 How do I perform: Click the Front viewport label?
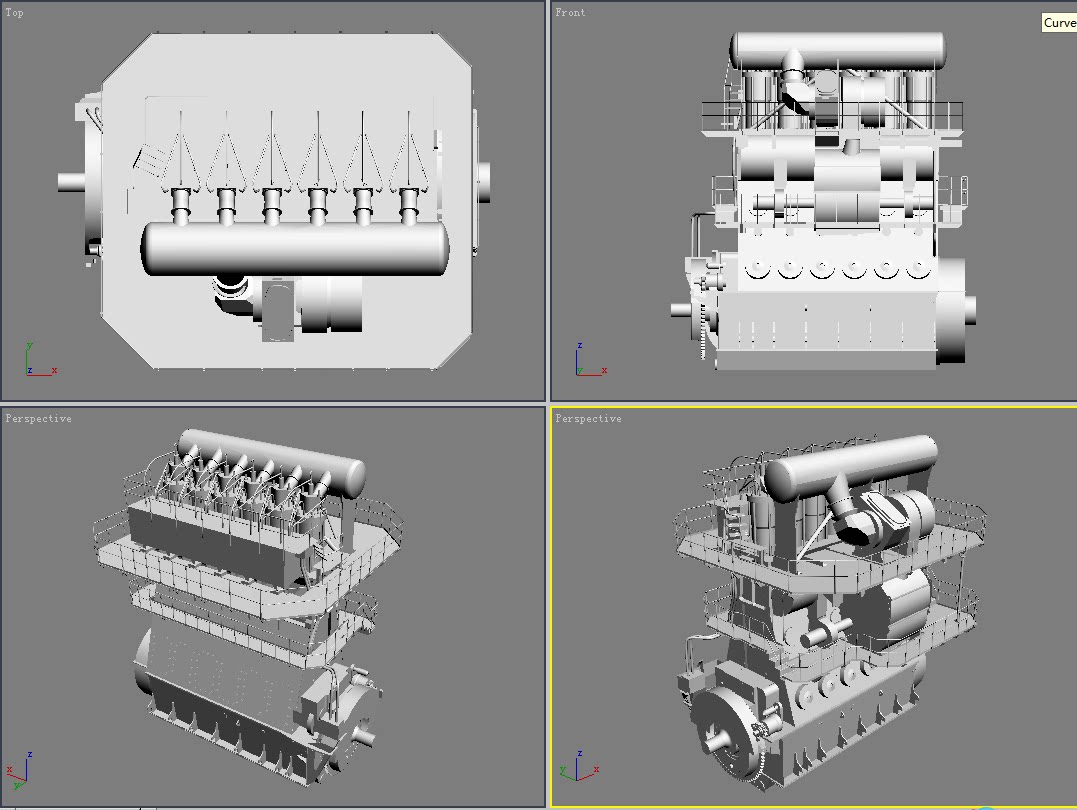[x=570, y=12]
